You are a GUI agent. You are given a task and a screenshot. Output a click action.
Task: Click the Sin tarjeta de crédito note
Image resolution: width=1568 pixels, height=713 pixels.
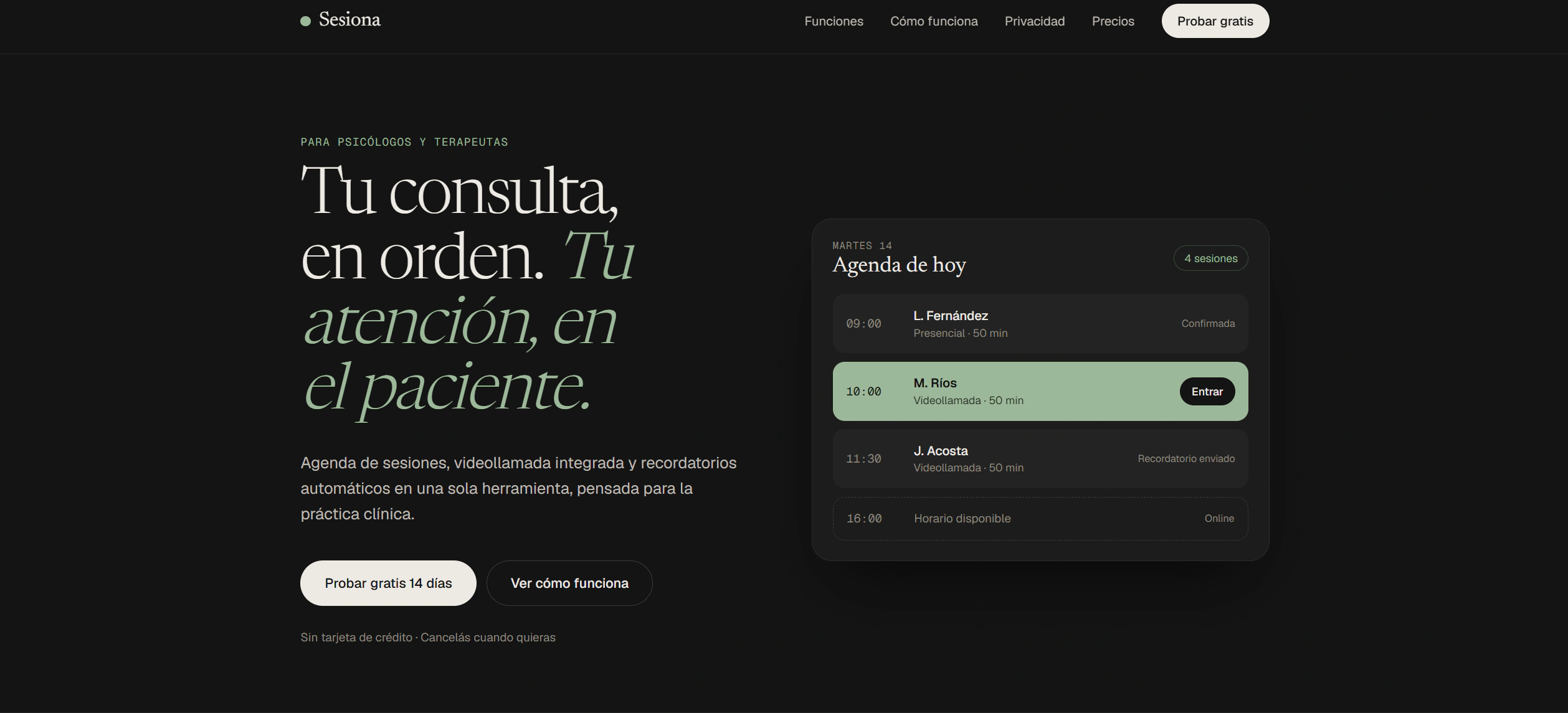coord(428,637)
